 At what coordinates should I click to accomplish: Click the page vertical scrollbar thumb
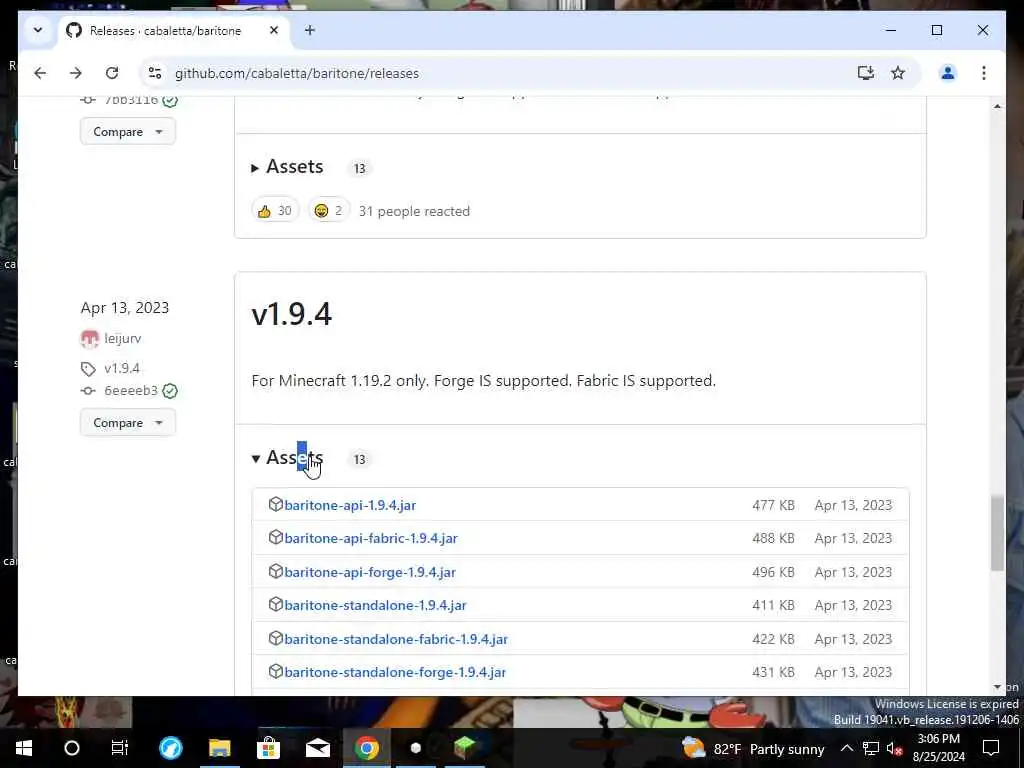997,533
